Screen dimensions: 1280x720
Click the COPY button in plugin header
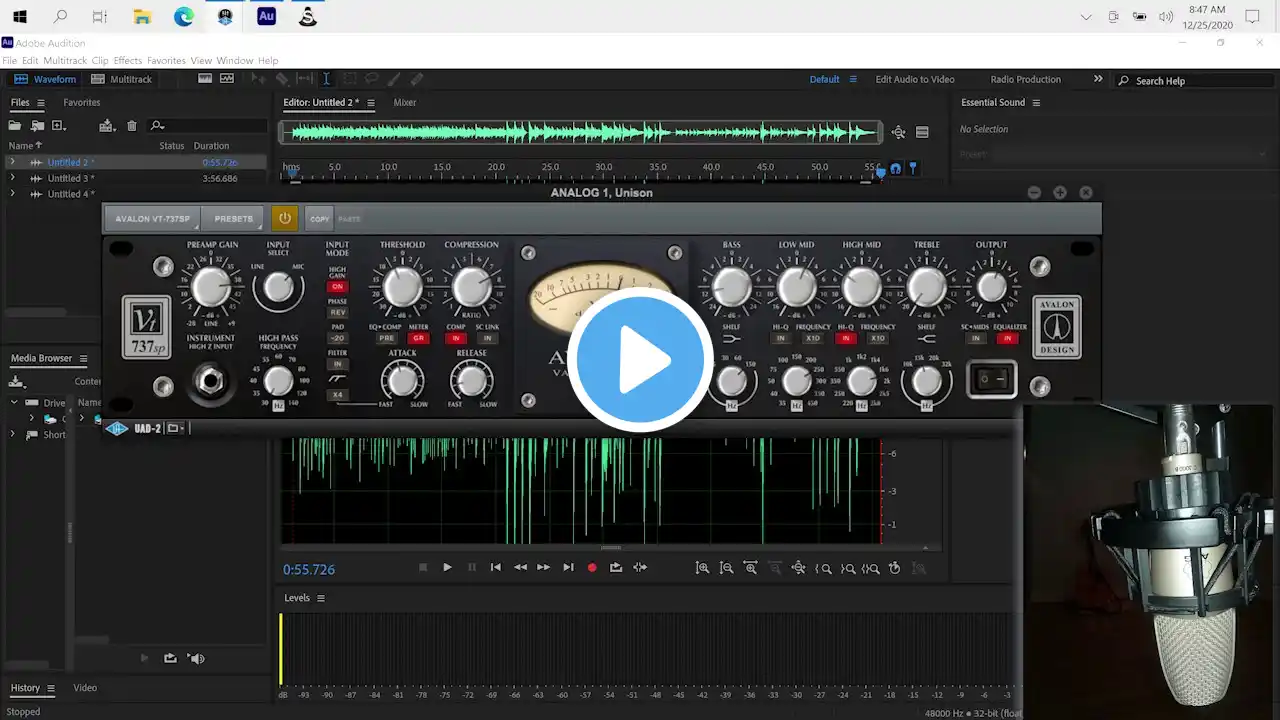coord(319,219)
